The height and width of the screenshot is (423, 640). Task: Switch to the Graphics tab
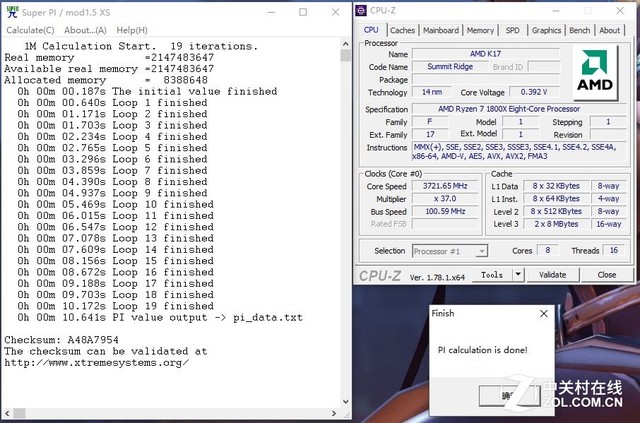546,30
